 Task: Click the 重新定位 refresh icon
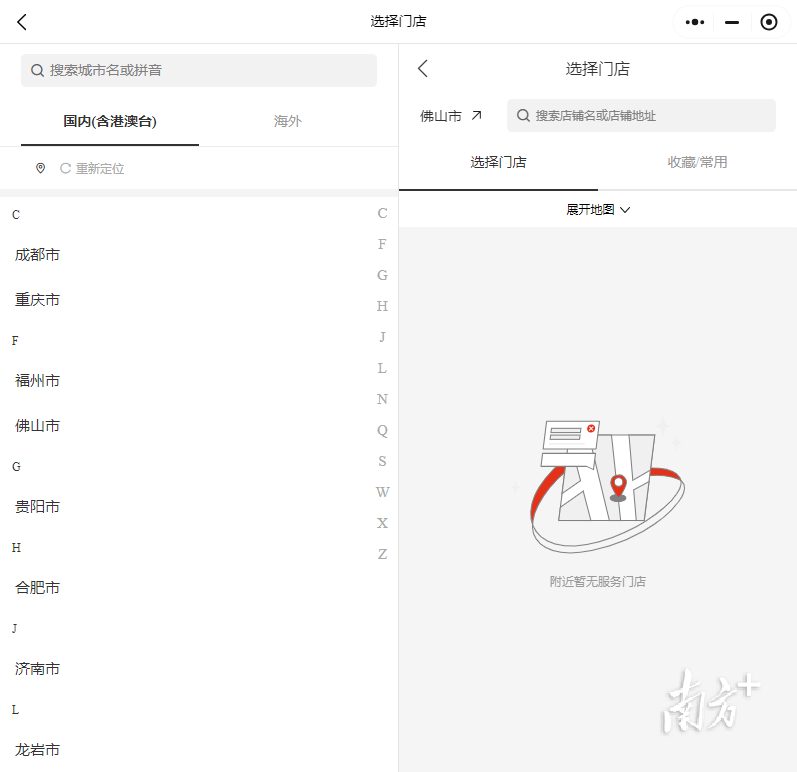point(66,169)
